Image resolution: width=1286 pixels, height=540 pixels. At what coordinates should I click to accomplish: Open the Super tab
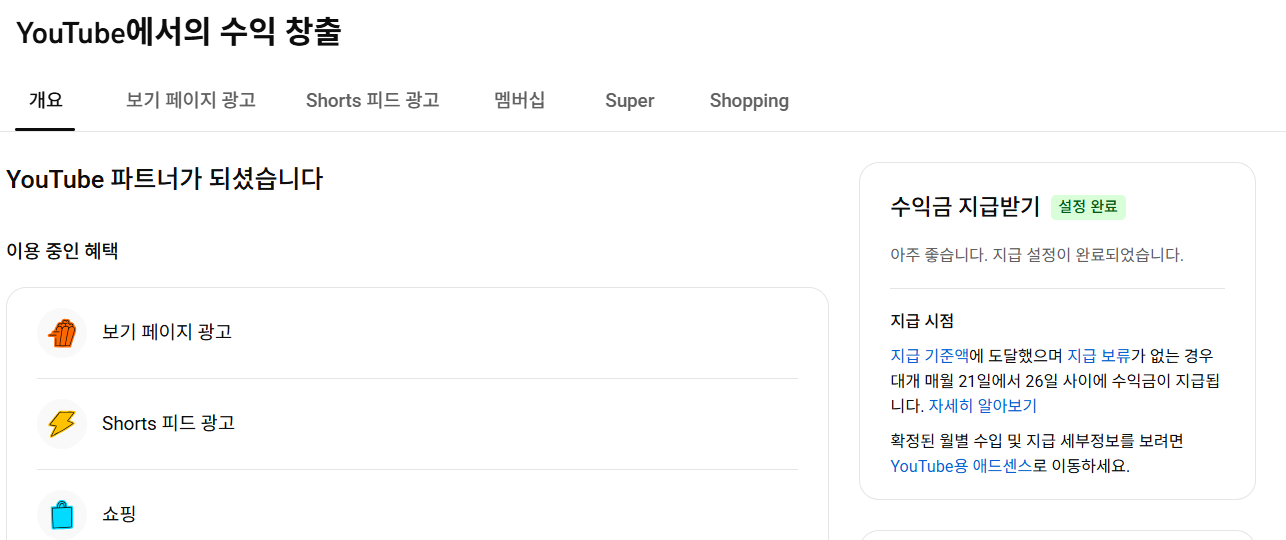point(629,100)
